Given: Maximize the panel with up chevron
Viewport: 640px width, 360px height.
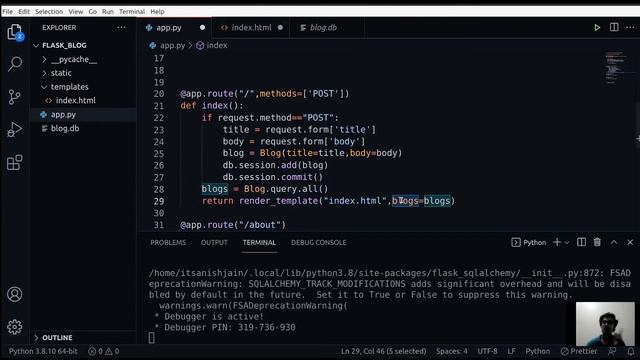Looking at the screenshot, I should (x=614, y=242).
